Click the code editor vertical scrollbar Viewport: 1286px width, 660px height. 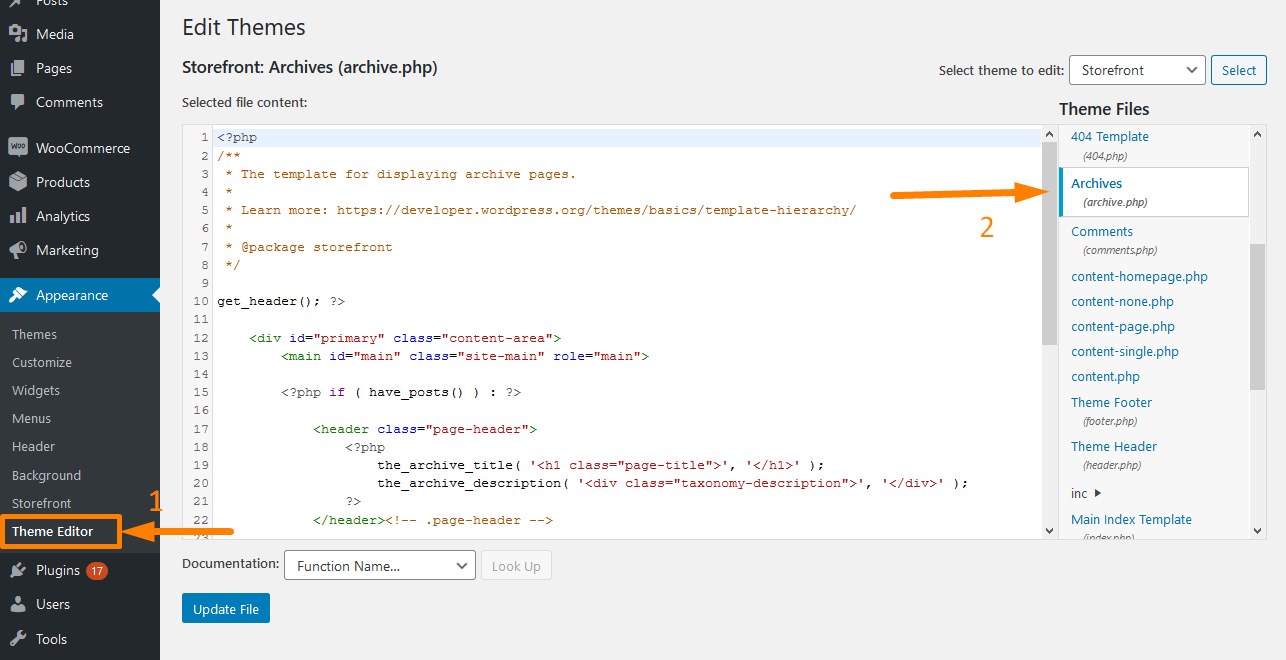(x=1049, y=243)
